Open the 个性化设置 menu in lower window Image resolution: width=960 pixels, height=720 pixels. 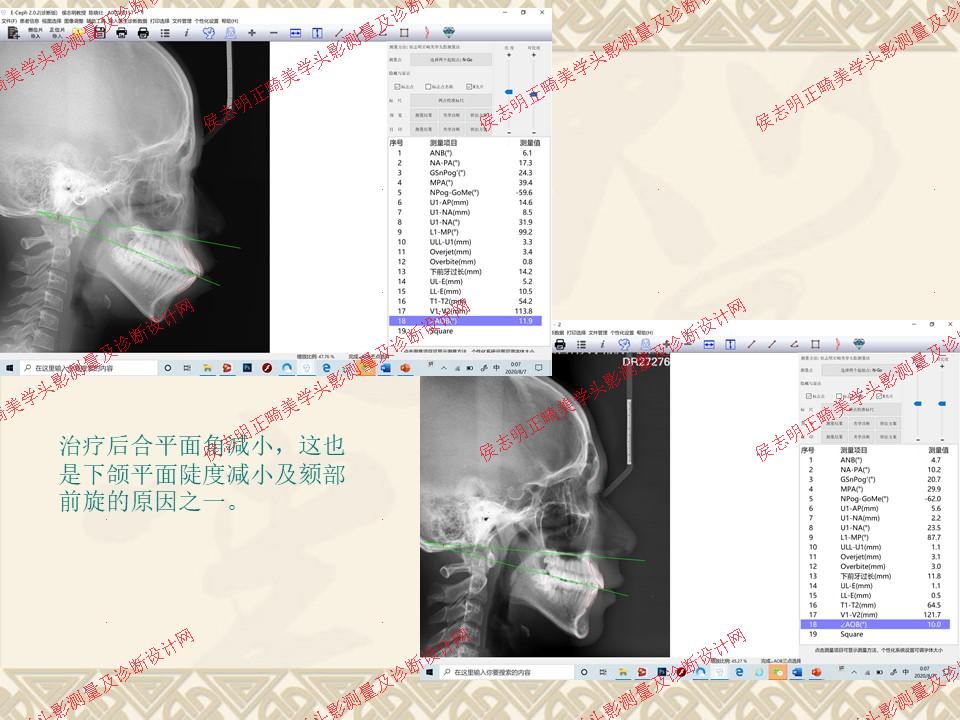(622, 332)
